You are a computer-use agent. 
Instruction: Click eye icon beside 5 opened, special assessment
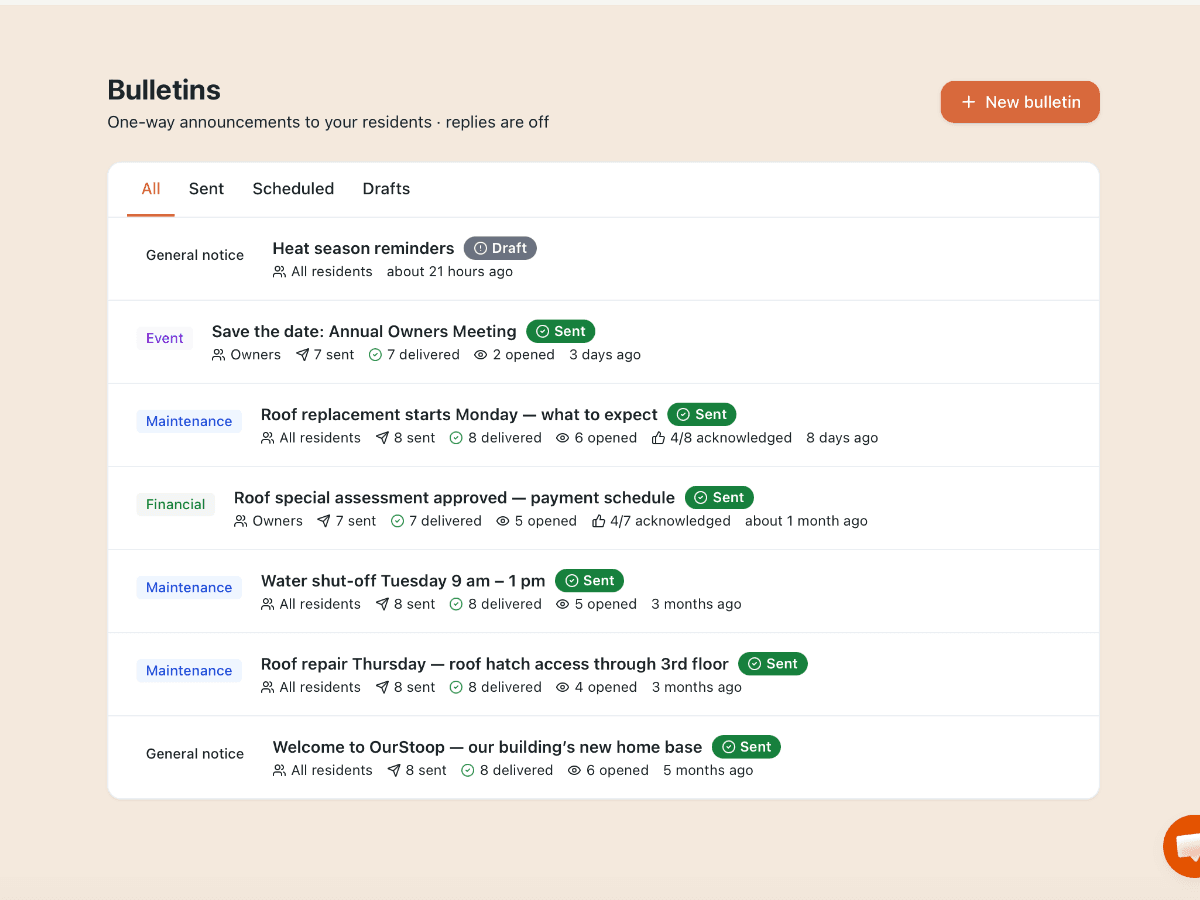click(504, 521)
